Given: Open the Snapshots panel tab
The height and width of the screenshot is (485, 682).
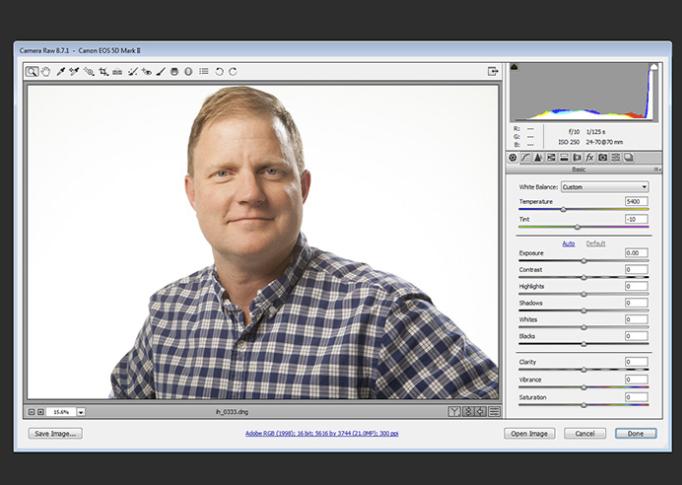Looking at the screenshot, I should pos(629,157).
